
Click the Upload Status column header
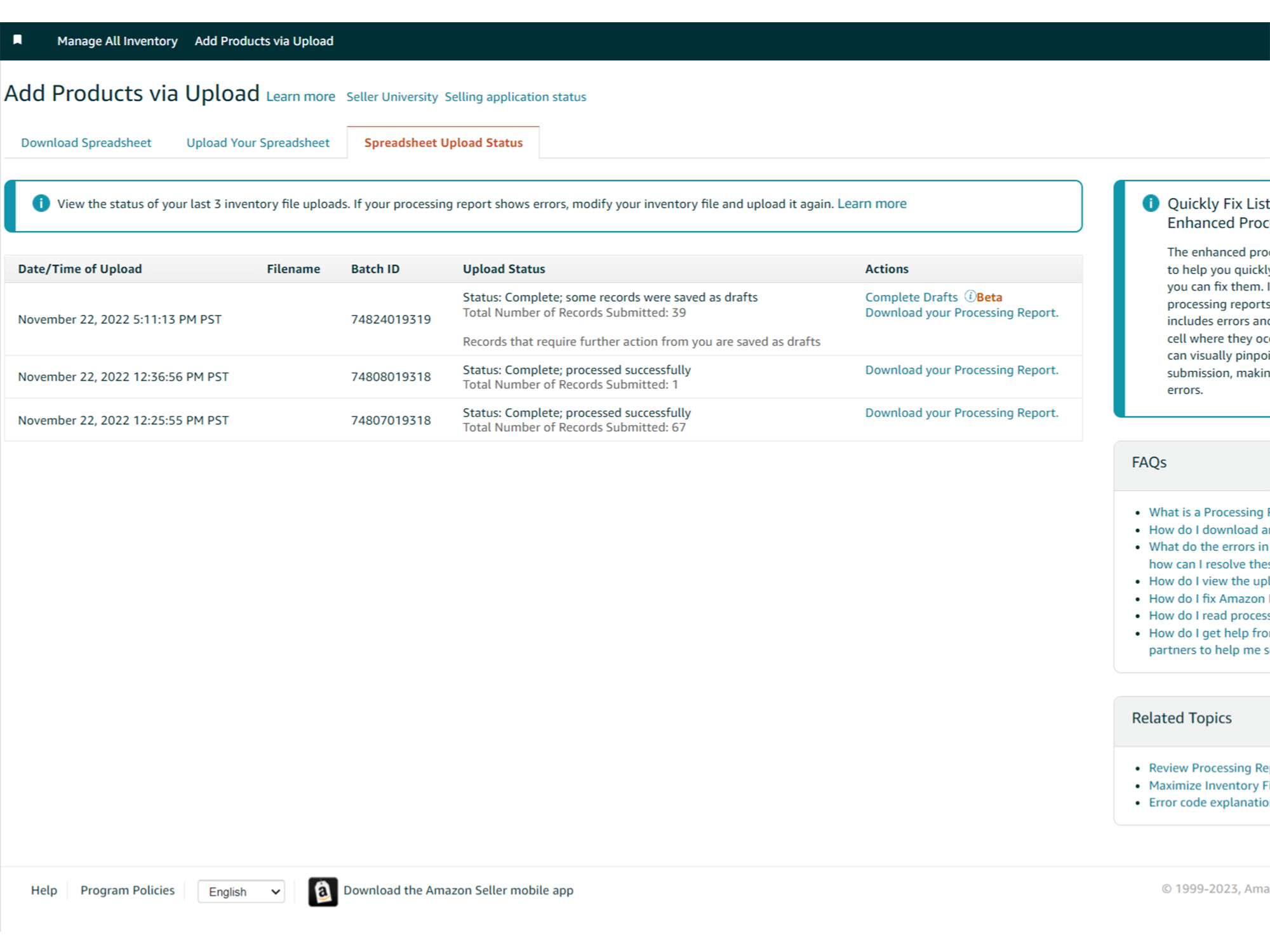[x=504, y=268]
